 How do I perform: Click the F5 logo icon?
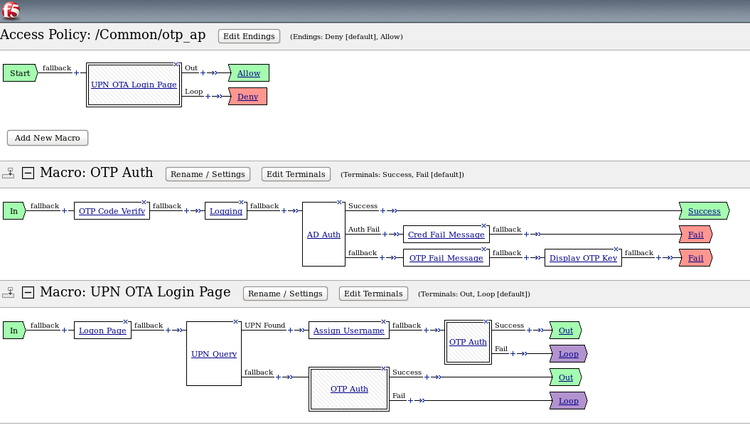pyautogui.click(x=13, y=11)
